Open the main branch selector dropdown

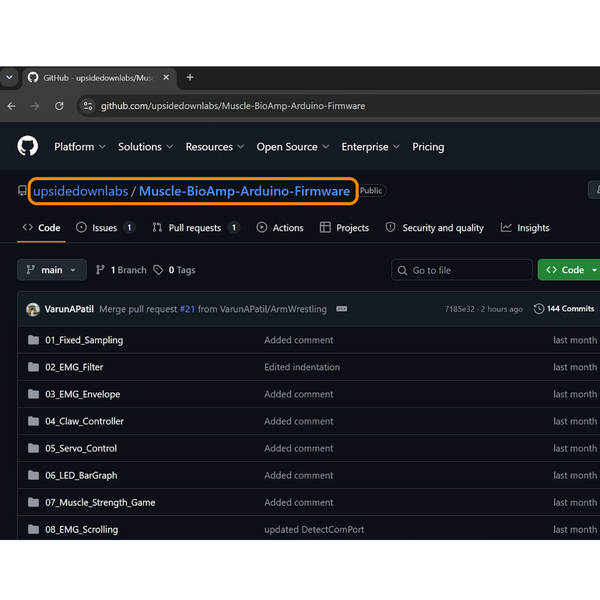[52, 270]
